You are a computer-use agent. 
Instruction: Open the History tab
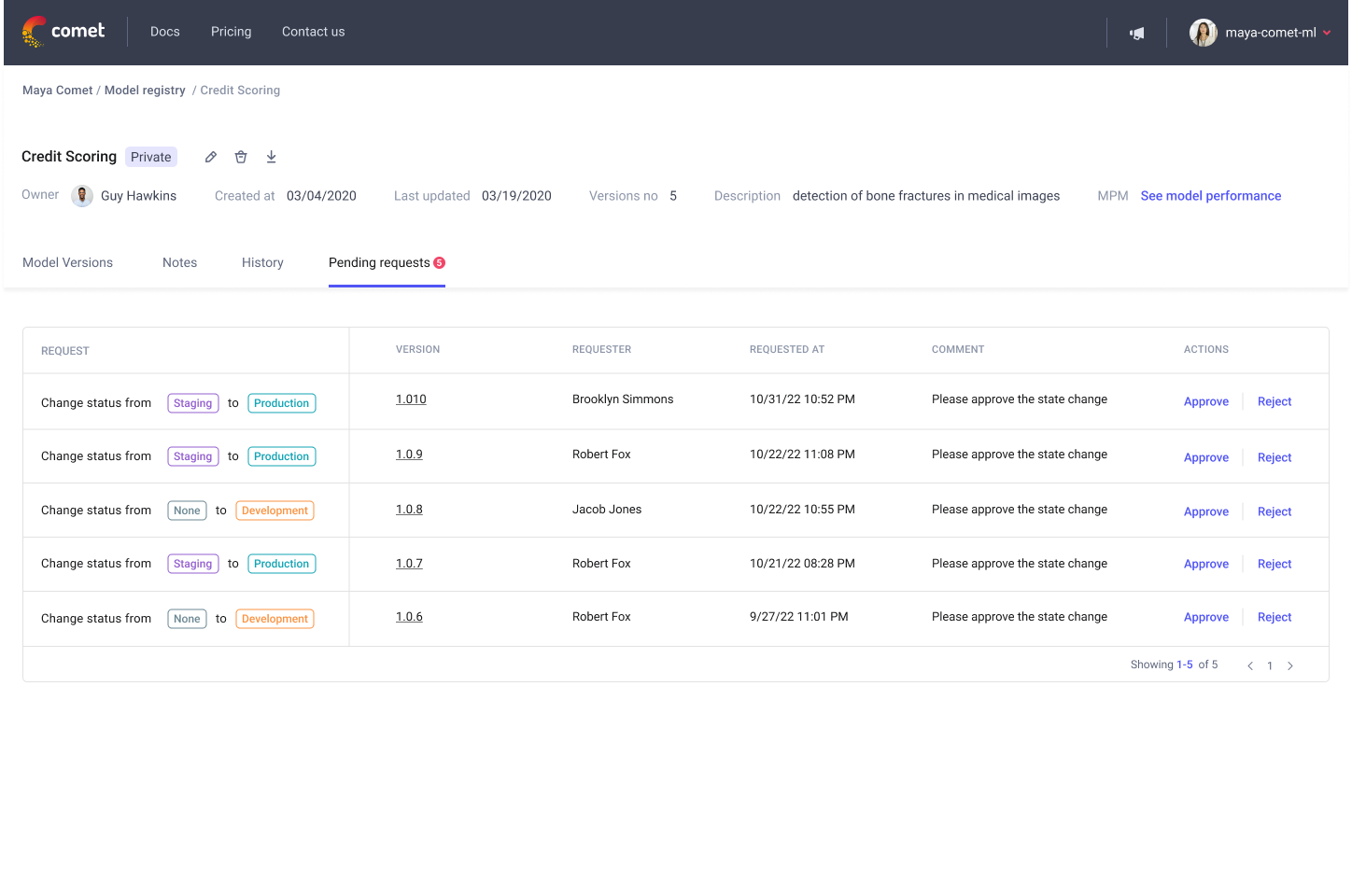(x=262, y=262)
